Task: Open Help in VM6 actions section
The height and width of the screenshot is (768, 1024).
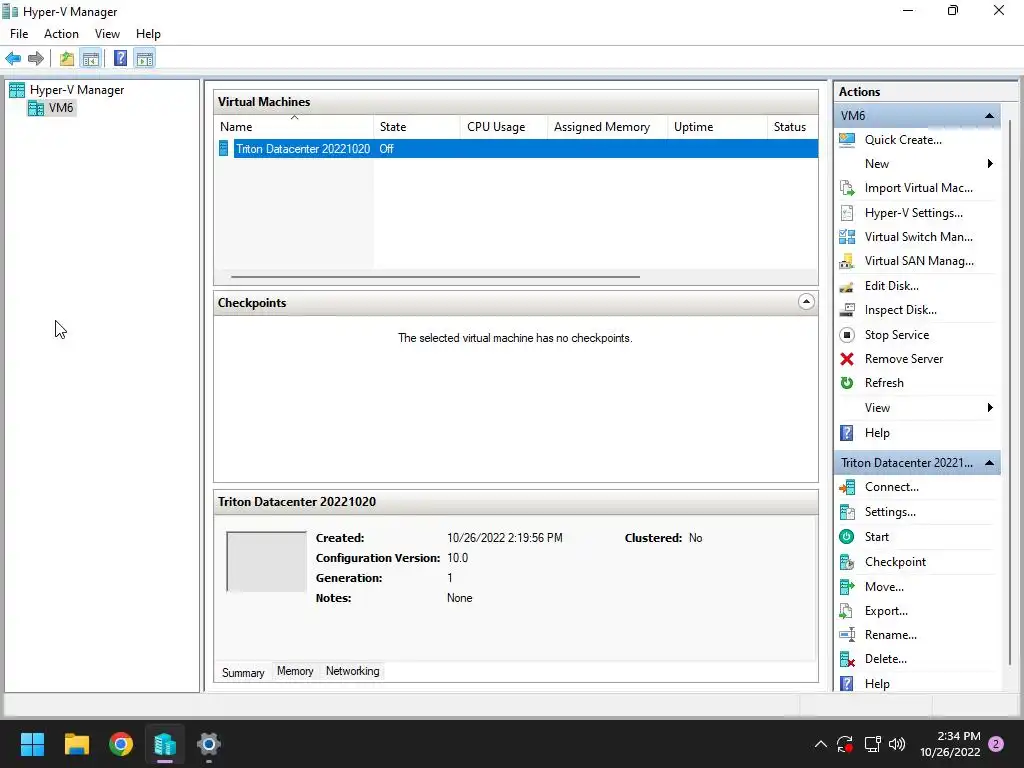Action: click(x=877, y=433)
